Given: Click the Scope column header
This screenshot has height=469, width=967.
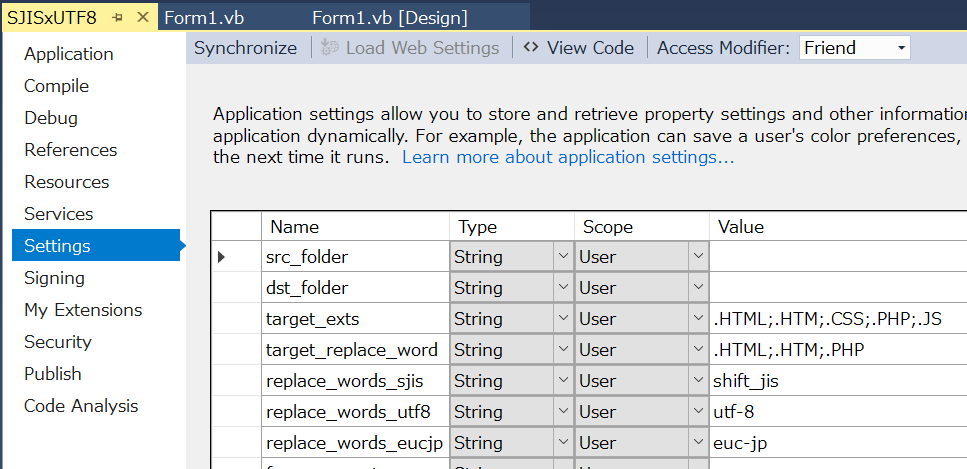Looking at the screenshot, I should [x=642, y=226].
